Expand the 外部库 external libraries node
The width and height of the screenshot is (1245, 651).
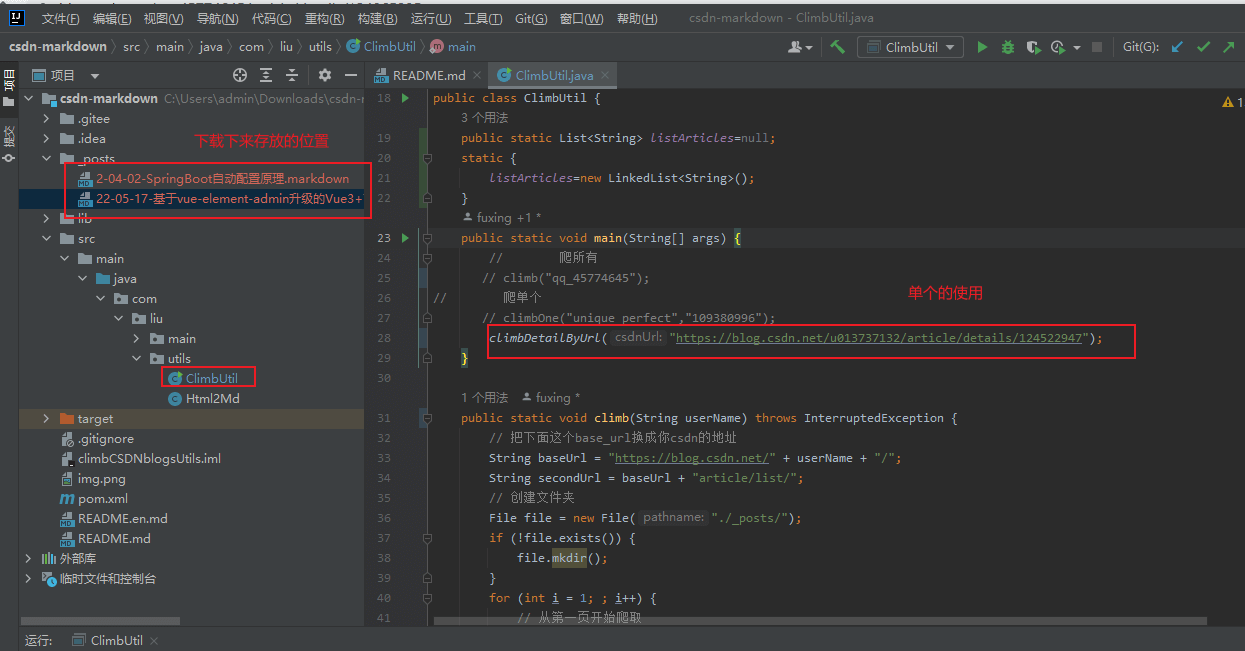pyautogui.click(x=30, y=558)
